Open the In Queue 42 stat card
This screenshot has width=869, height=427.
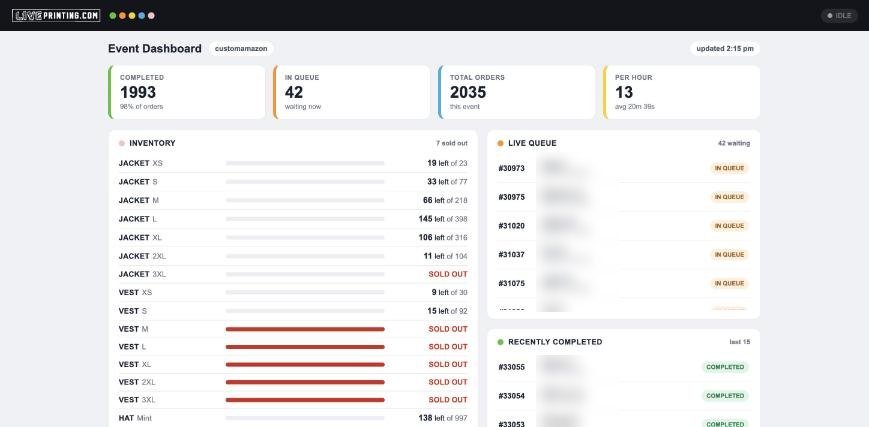[x=351, y=92]
